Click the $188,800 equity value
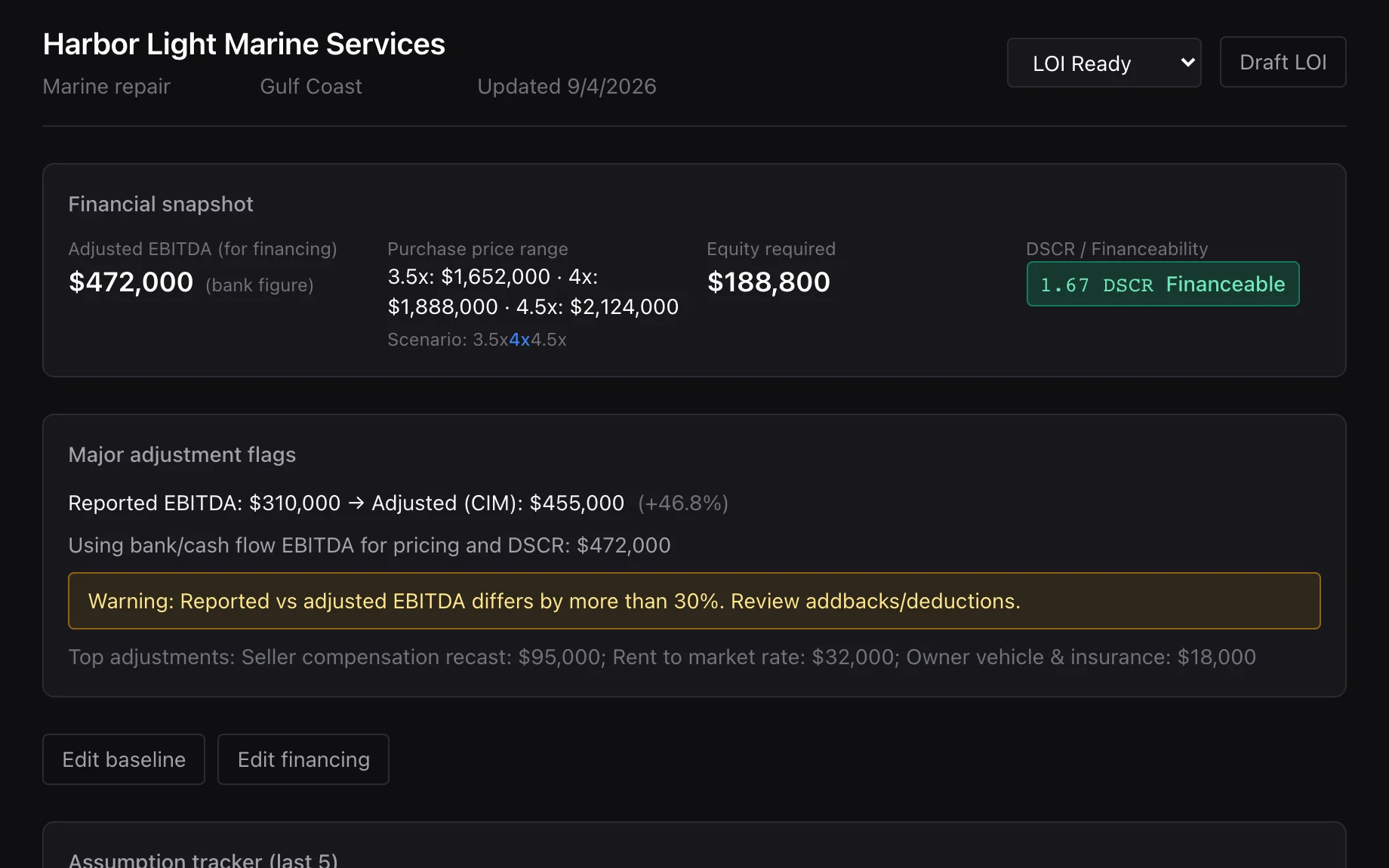 tap(768, 282)
